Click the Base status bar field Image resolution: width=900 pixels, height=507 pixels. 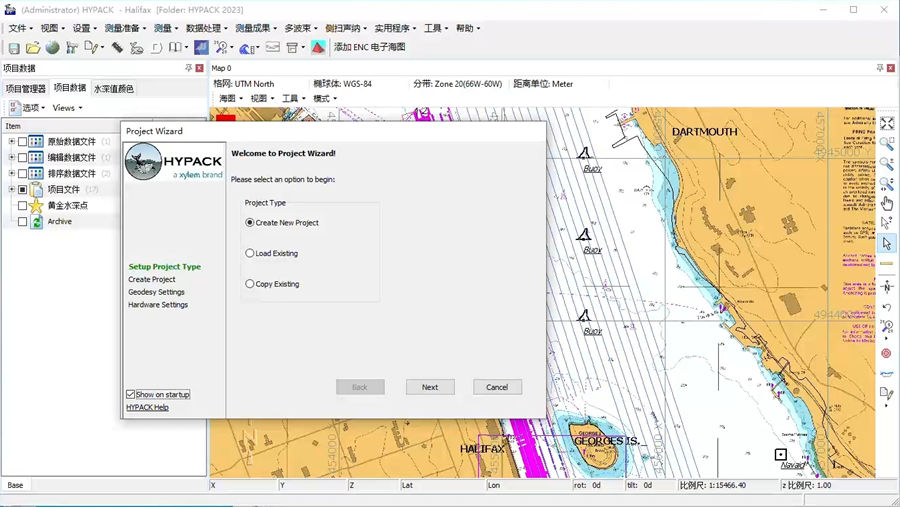coord(15,485)
